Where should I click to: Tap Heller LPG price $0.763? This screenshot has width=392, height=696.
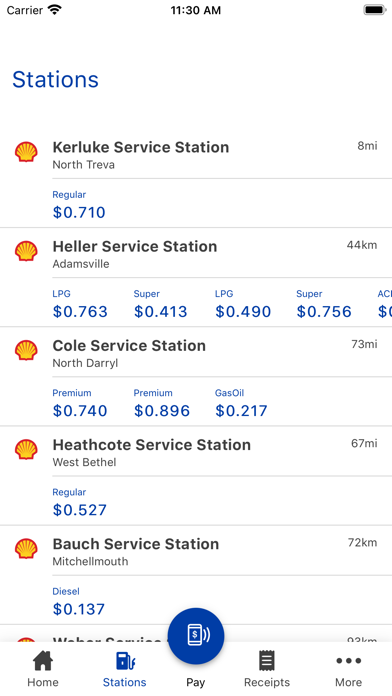(80, 312)
